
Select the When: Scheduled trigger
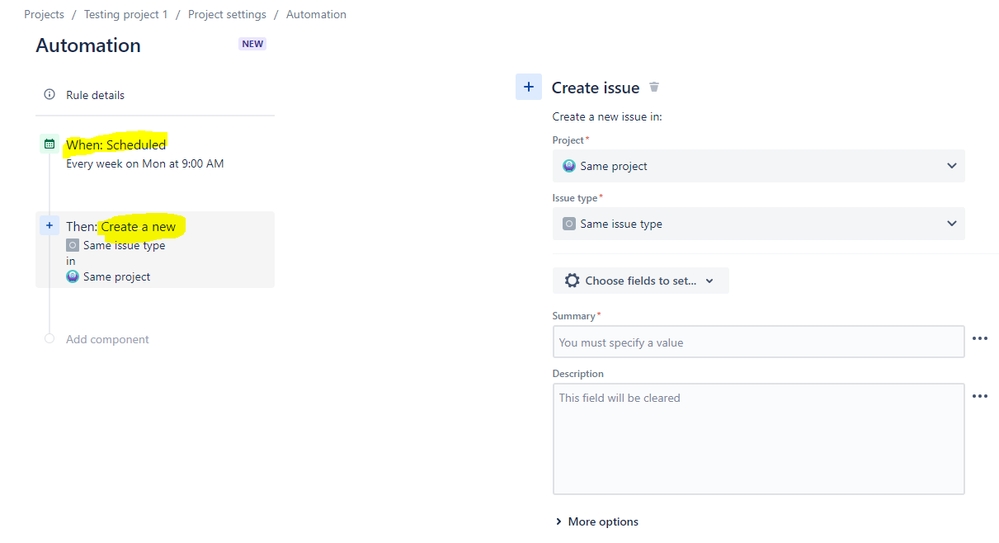click(116, 145)
